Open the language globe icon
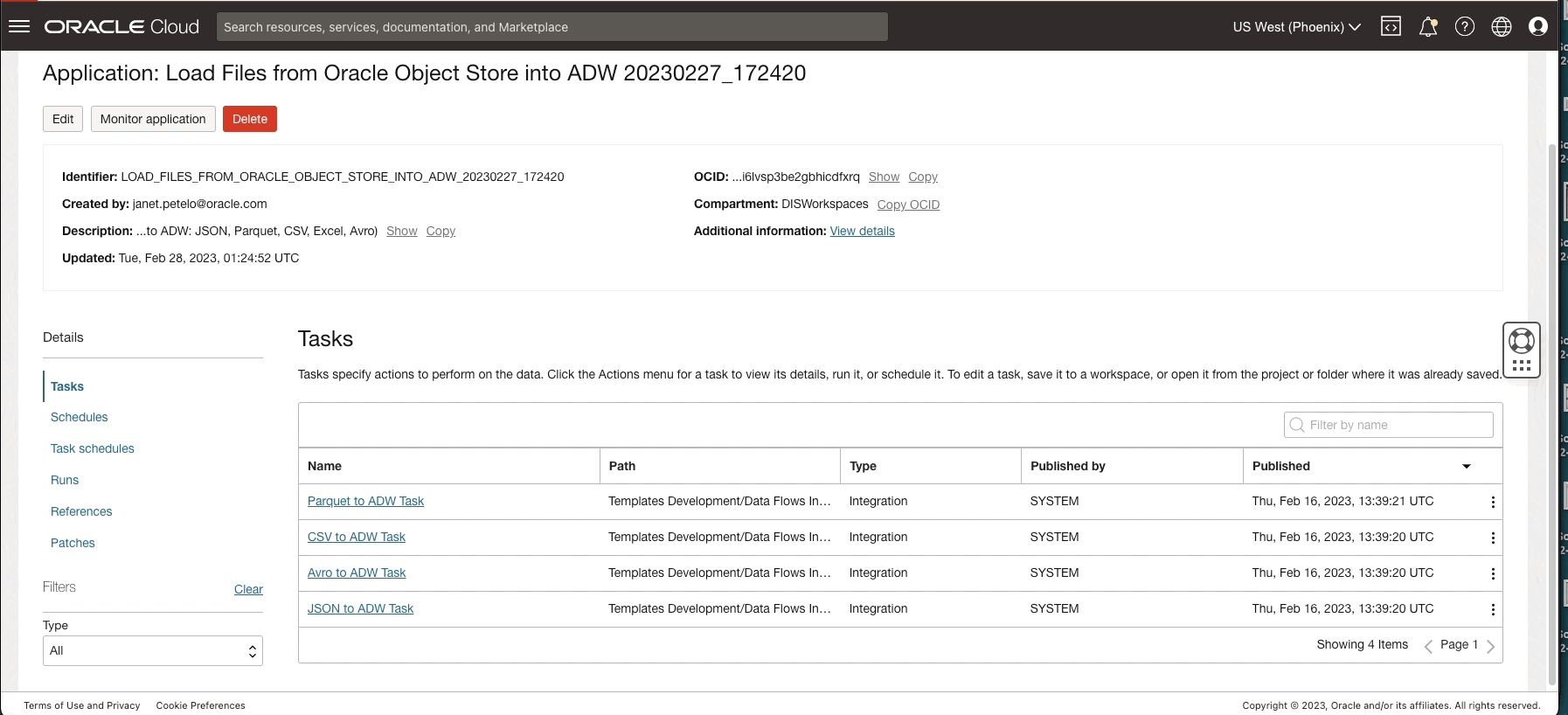1568x715 pixels. click(x=1502, y=27)
